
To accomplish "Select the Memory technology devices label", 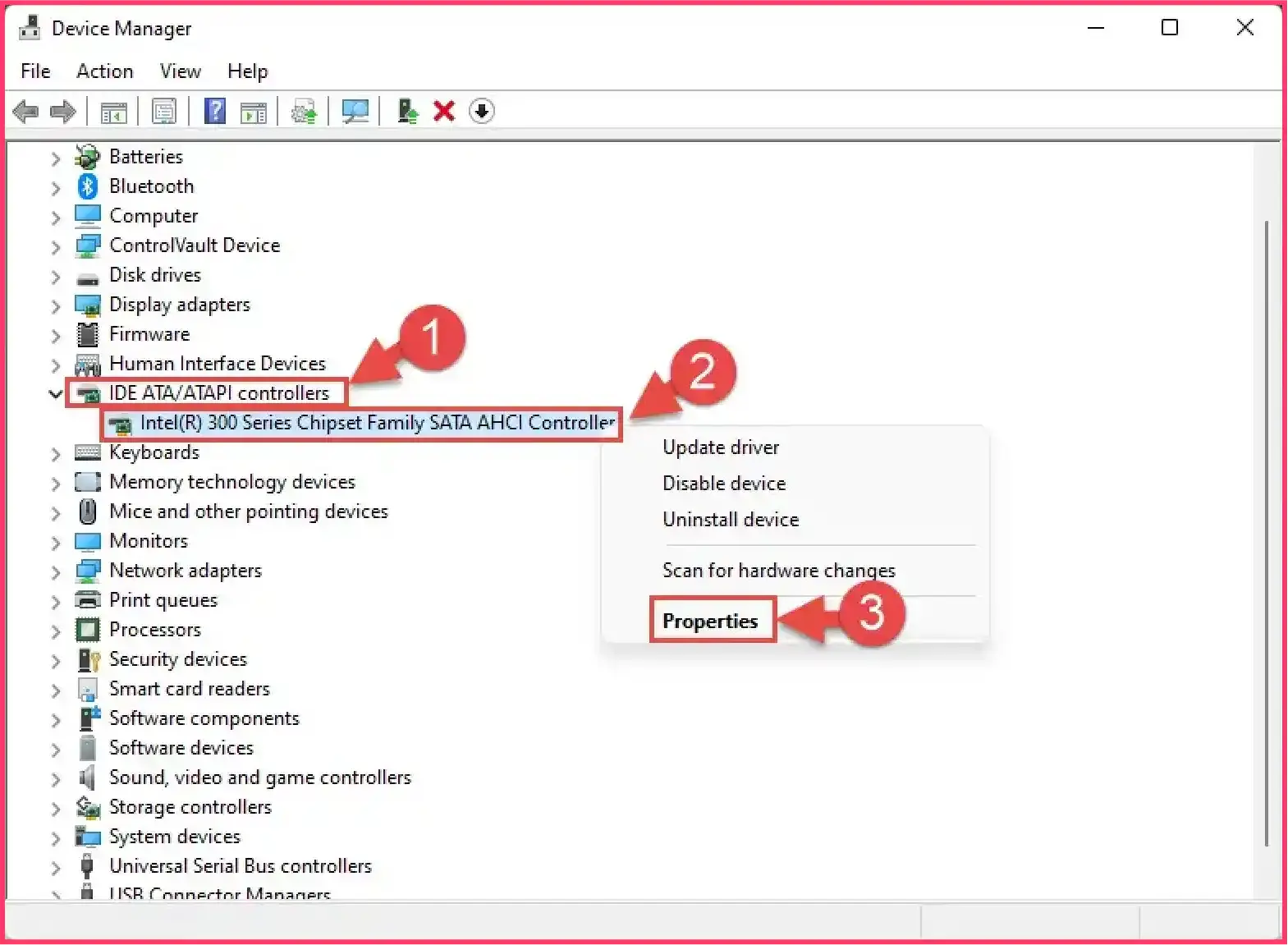I will coord(232,482).
